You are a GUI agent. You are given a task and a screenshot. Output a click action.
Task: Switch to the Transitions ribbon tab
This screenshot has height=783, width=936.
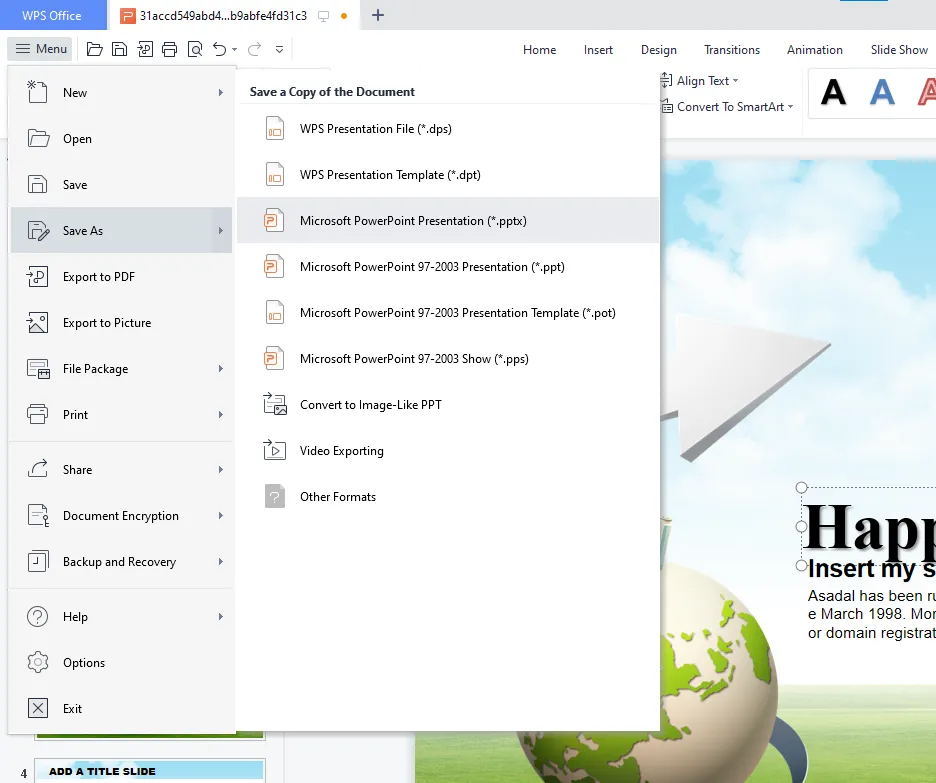[731, 50]
